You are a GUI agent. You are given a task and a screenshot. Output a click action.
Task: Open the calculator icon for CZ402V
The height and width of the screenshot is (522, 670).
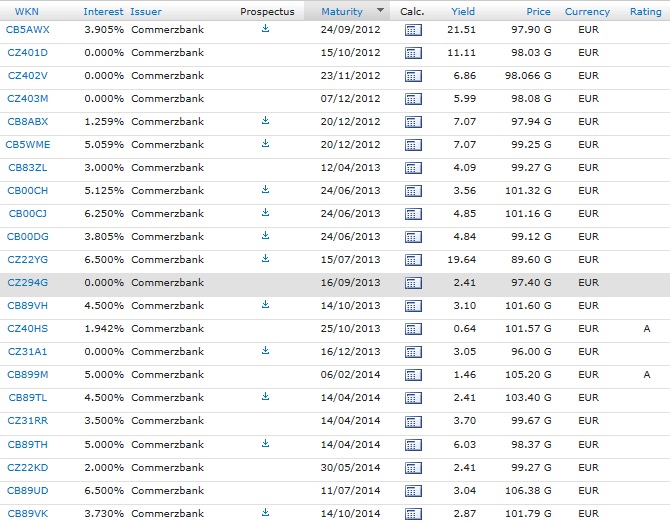click(x=413, y=76)
